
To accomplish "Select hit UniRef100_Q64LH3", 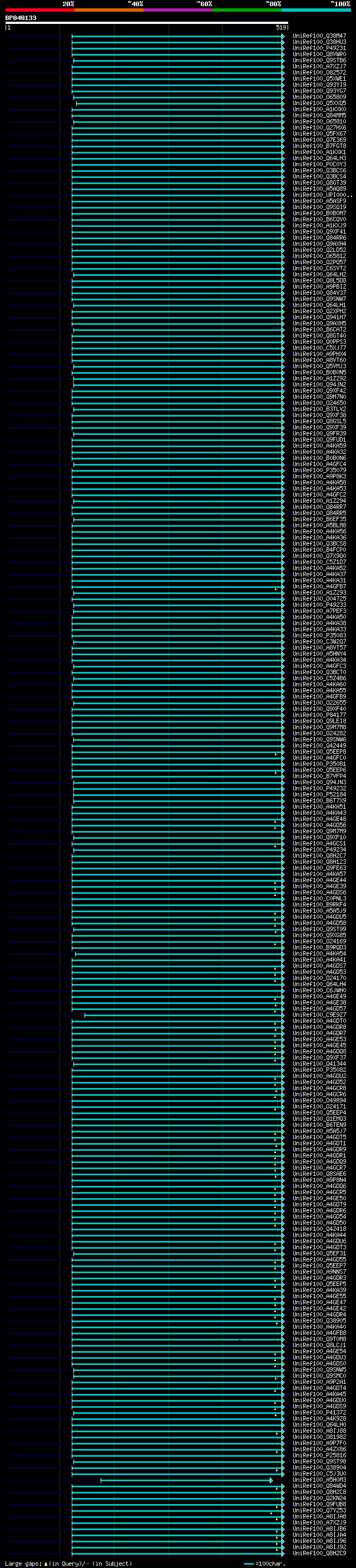I will [x=319, y=159].
